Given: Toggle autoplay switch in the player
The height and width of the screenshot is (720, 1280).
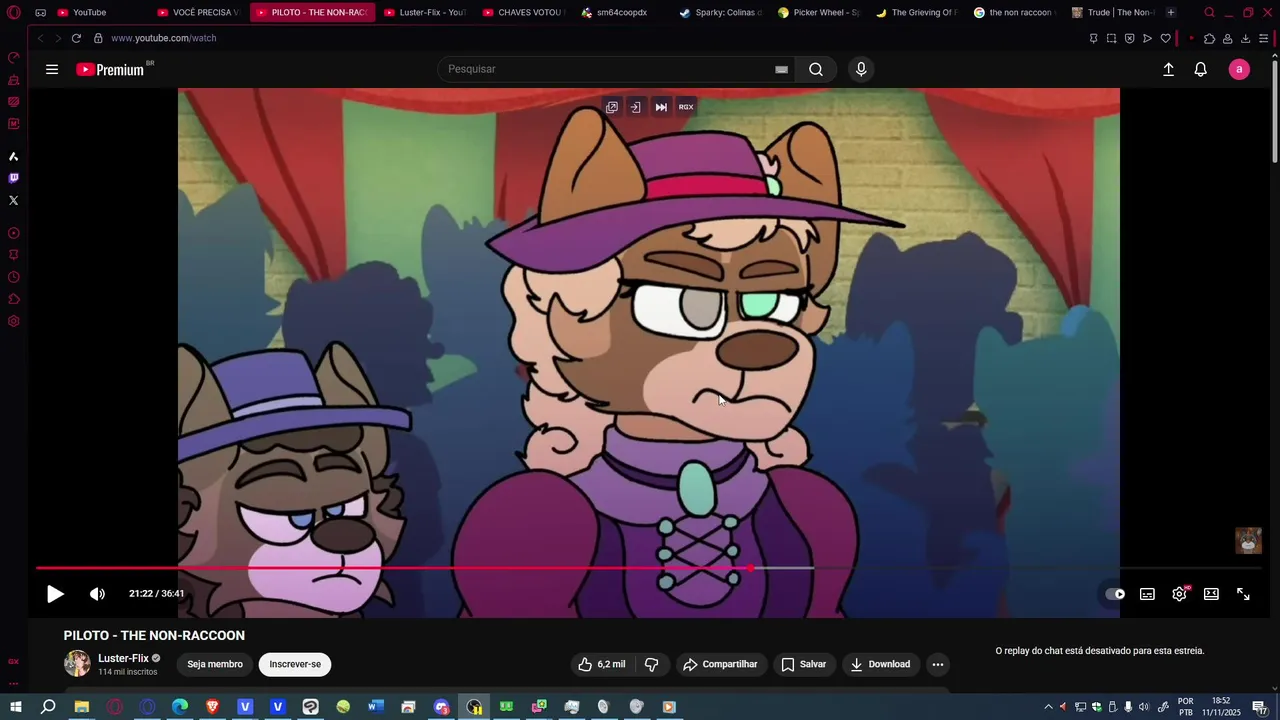Looking at the screenshot, I should click(1115, 594).
